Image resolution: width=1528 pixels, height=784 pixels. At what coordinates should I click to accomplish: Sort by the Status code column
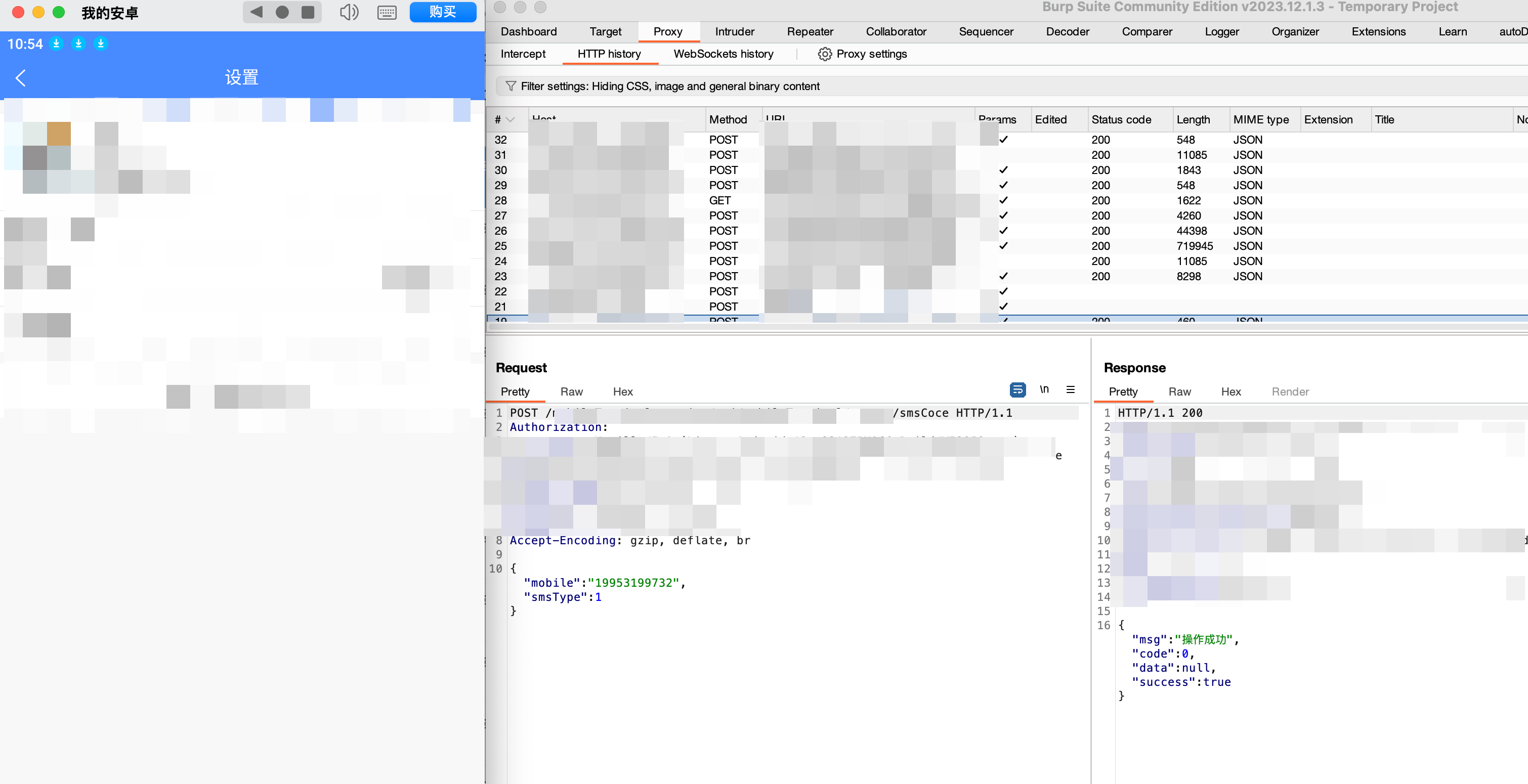point(1121,120)
